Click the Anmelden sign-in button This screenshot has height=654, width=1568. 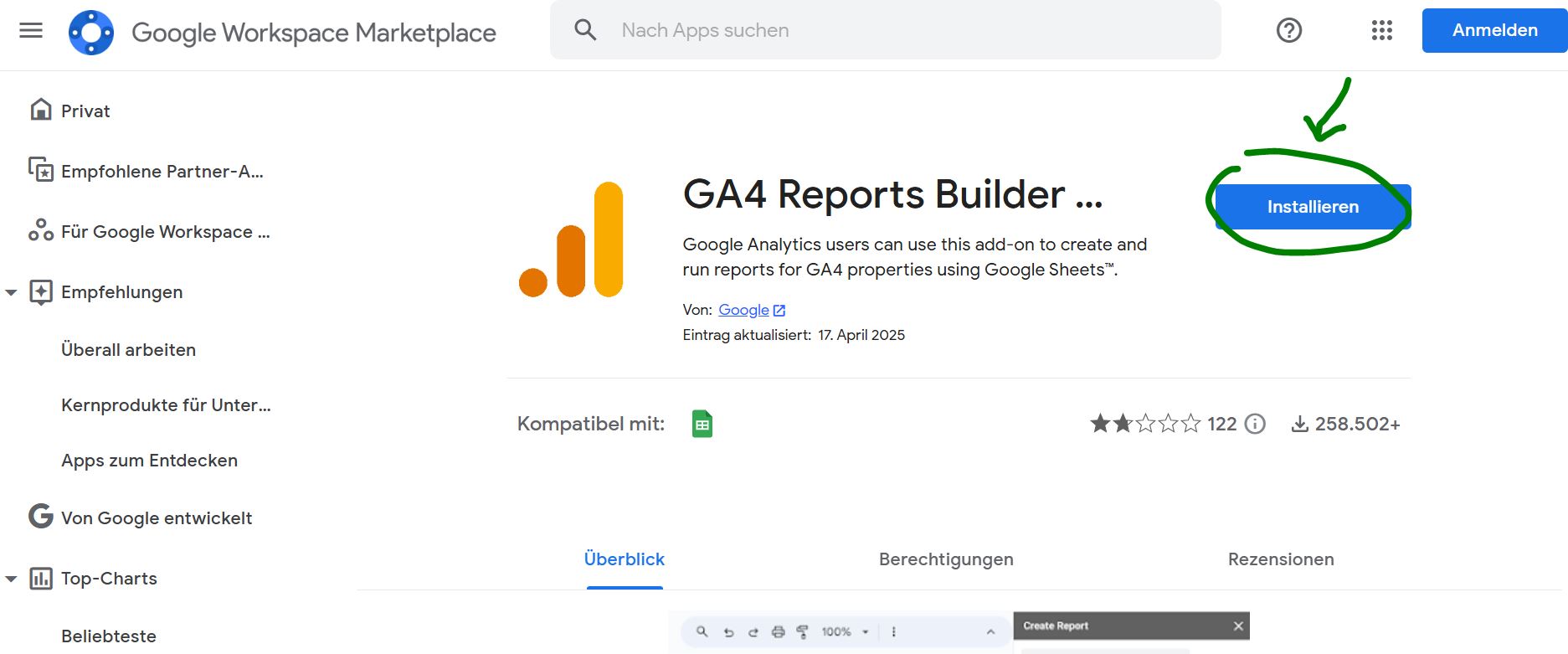[1494, 30]
